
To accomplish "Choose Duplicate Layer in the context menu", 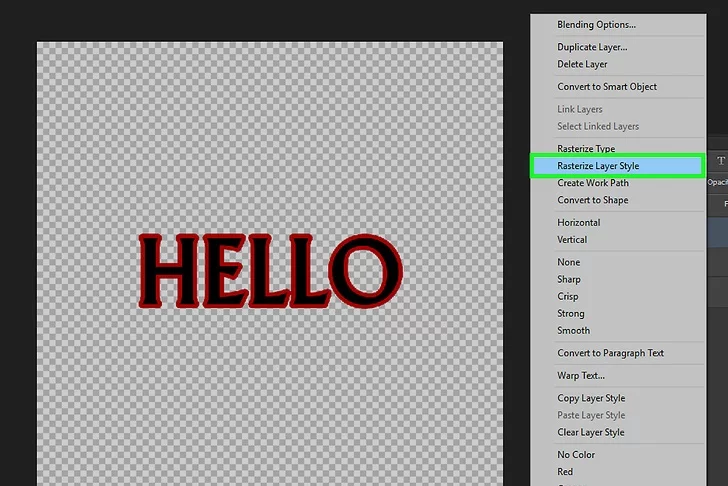I will (592, 47).
